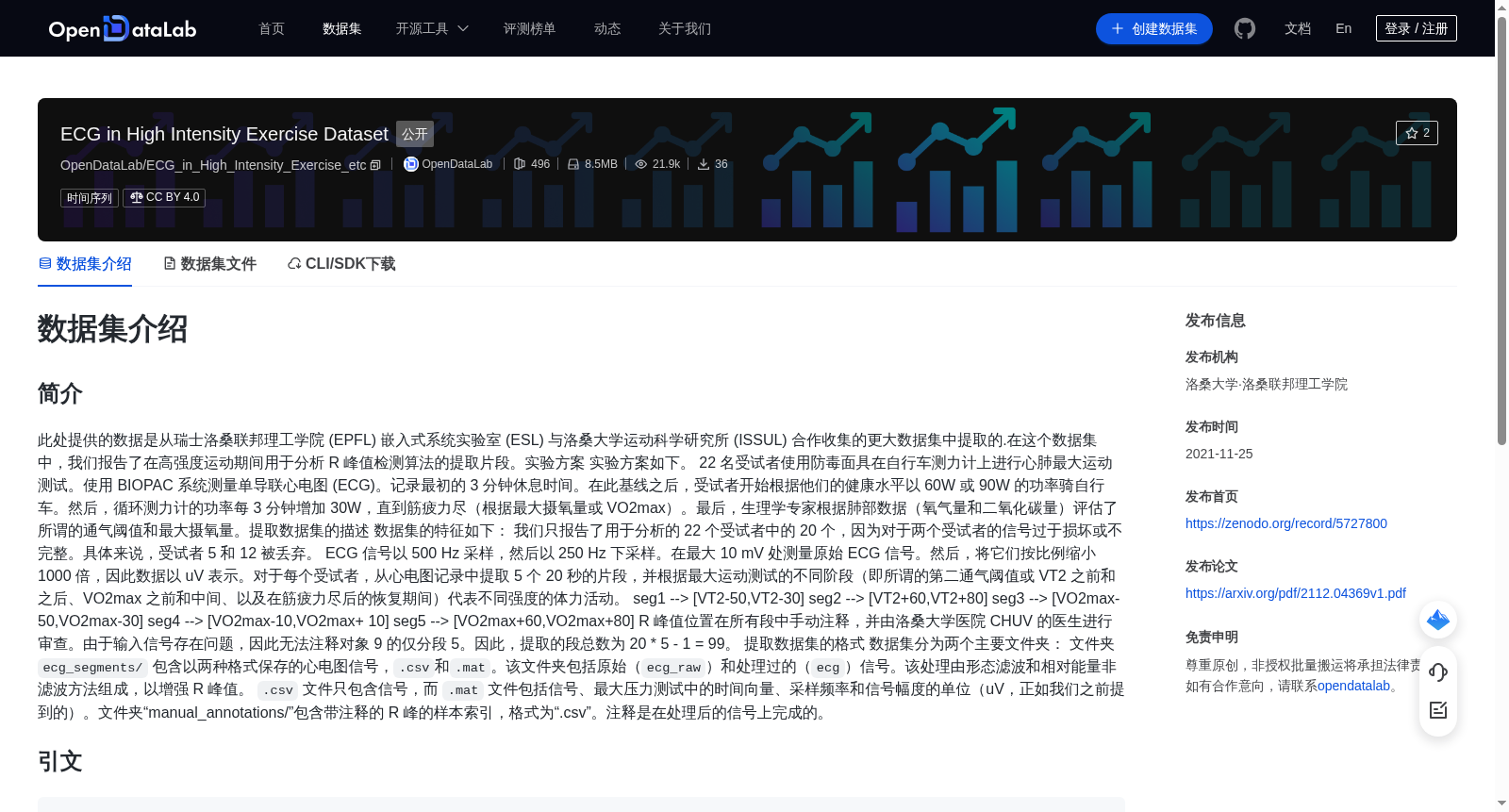The image size is (1509, 812).
Task: Open the zenodo.org record link
Action: point(1286,523)
